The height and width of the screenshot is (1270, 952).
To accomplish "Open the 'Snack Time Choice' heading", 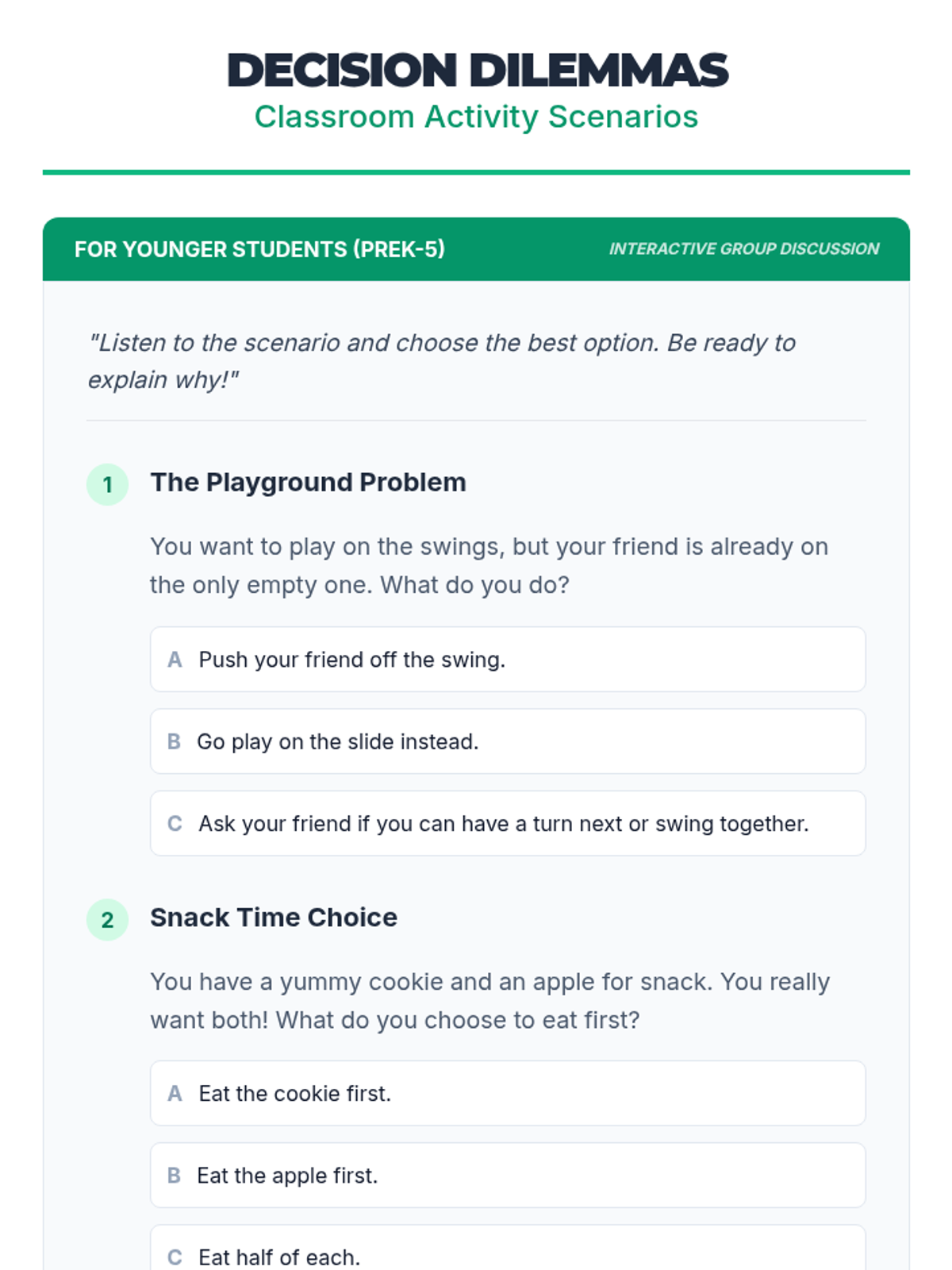I will coord(274,918).
